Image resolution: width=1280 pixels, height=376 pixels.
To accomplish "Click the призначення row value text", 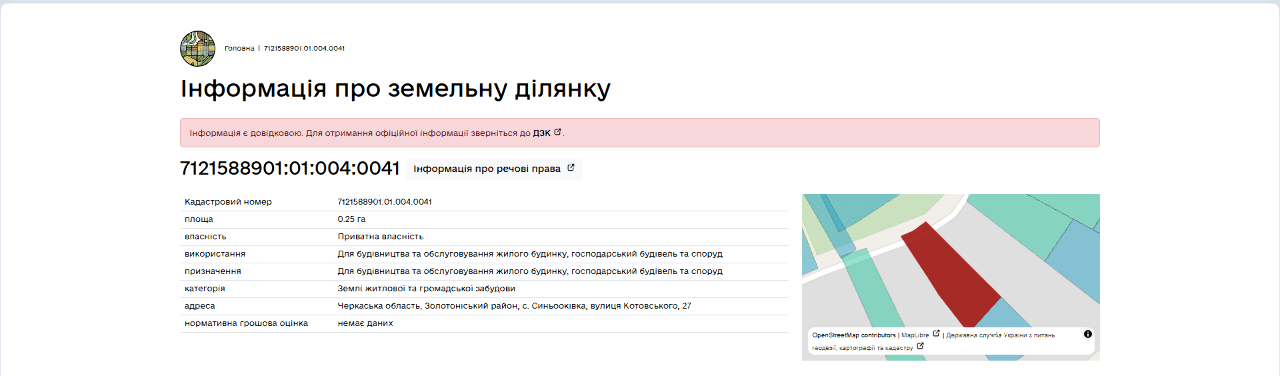I will (530, 271).
